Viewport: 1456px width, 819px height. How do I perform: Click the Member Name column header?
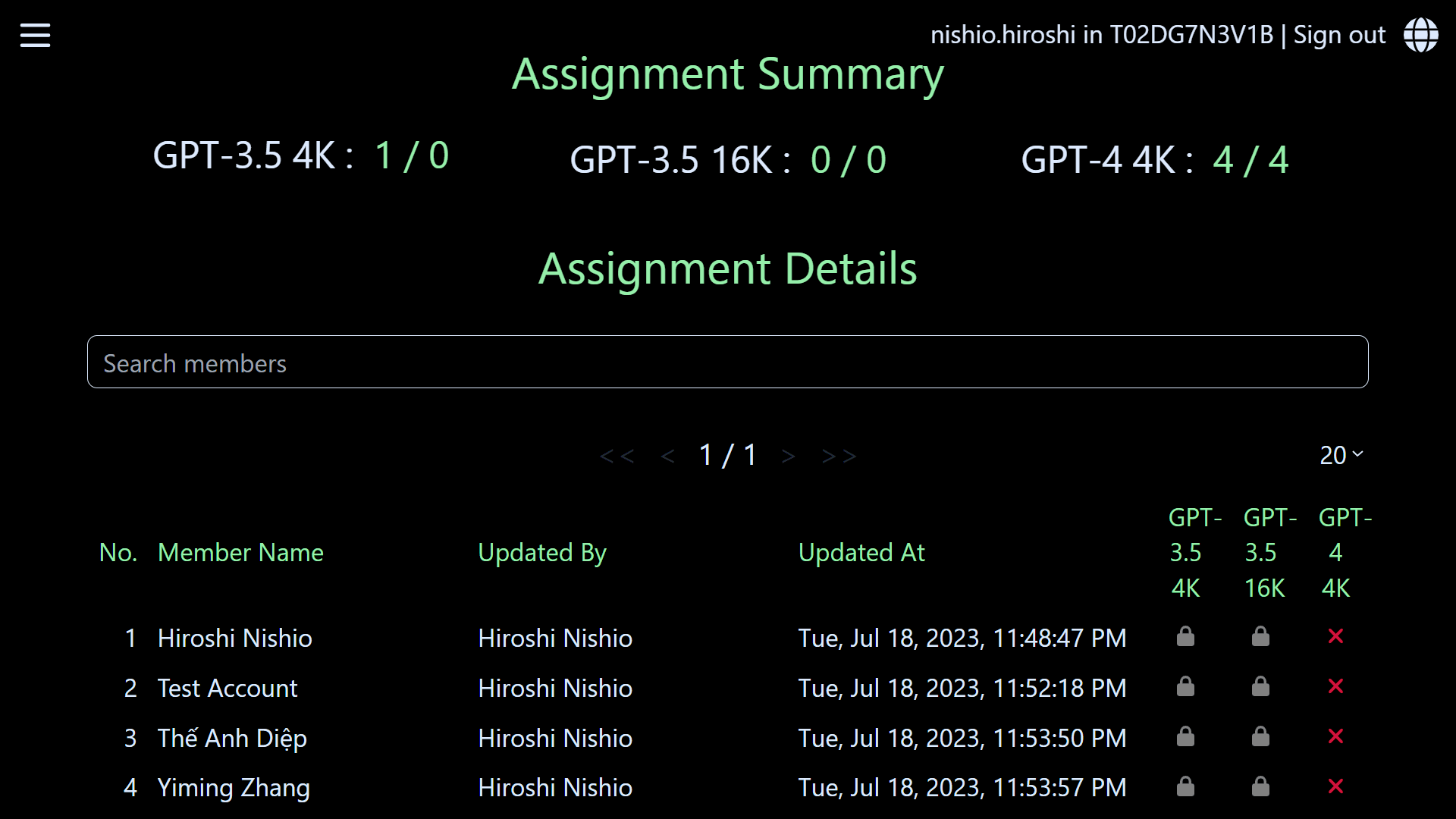240,552
